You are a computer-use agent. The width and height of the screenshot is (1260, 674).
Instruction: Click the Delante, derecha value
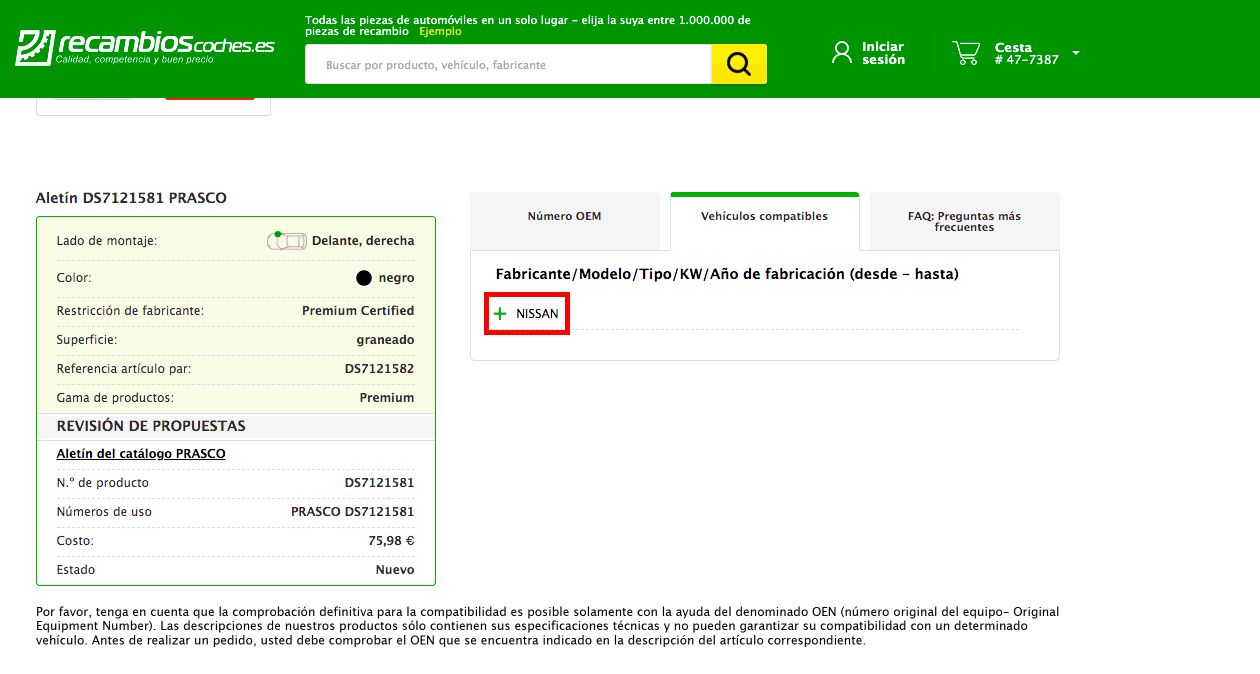(x=363, y=241)
